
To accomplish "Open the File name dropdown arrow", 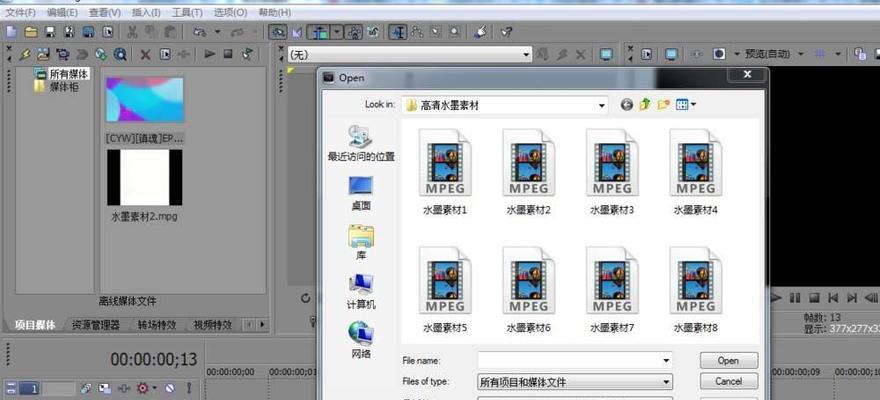I will [x=666, y=360].
